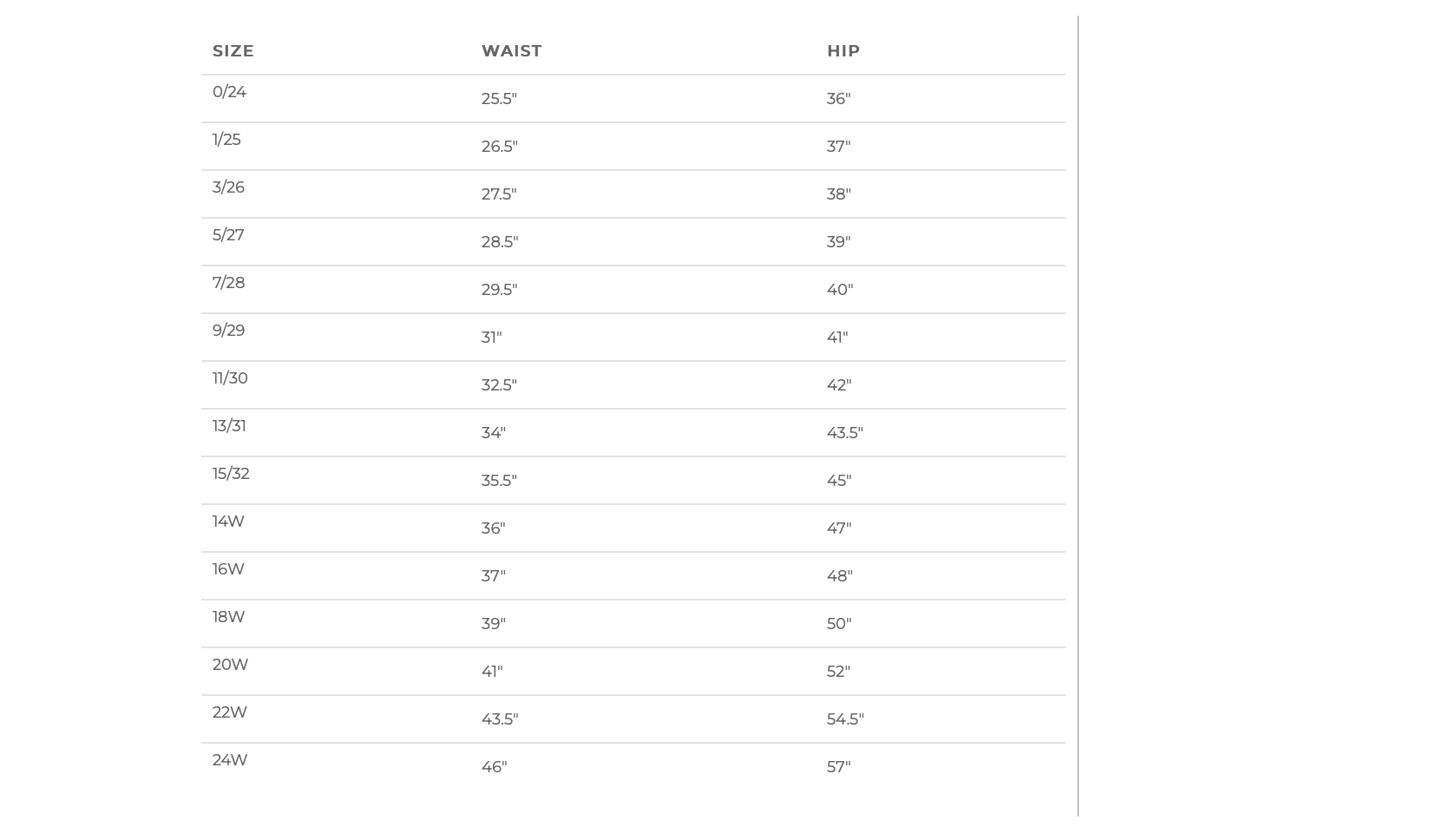Click the 13/31 size label
This screenshot has width=1437, height=840.
coord(229,426)
